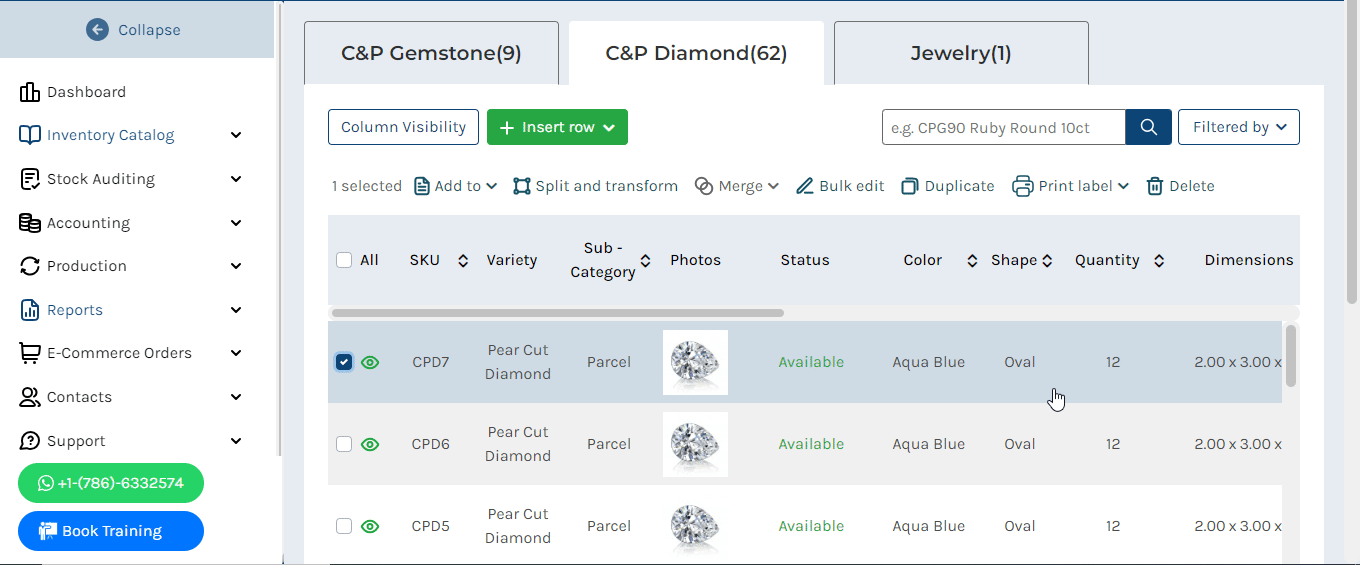Open the Filtered by dropdown

coord(1239,127)
